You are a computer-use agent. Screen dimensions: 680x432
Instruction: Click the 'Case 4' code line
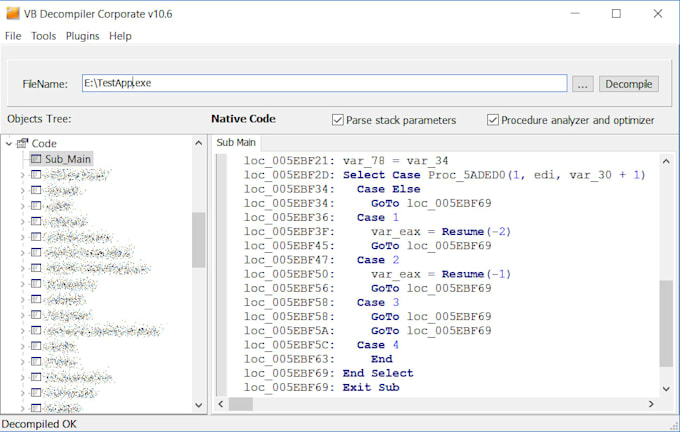[321, 345]
